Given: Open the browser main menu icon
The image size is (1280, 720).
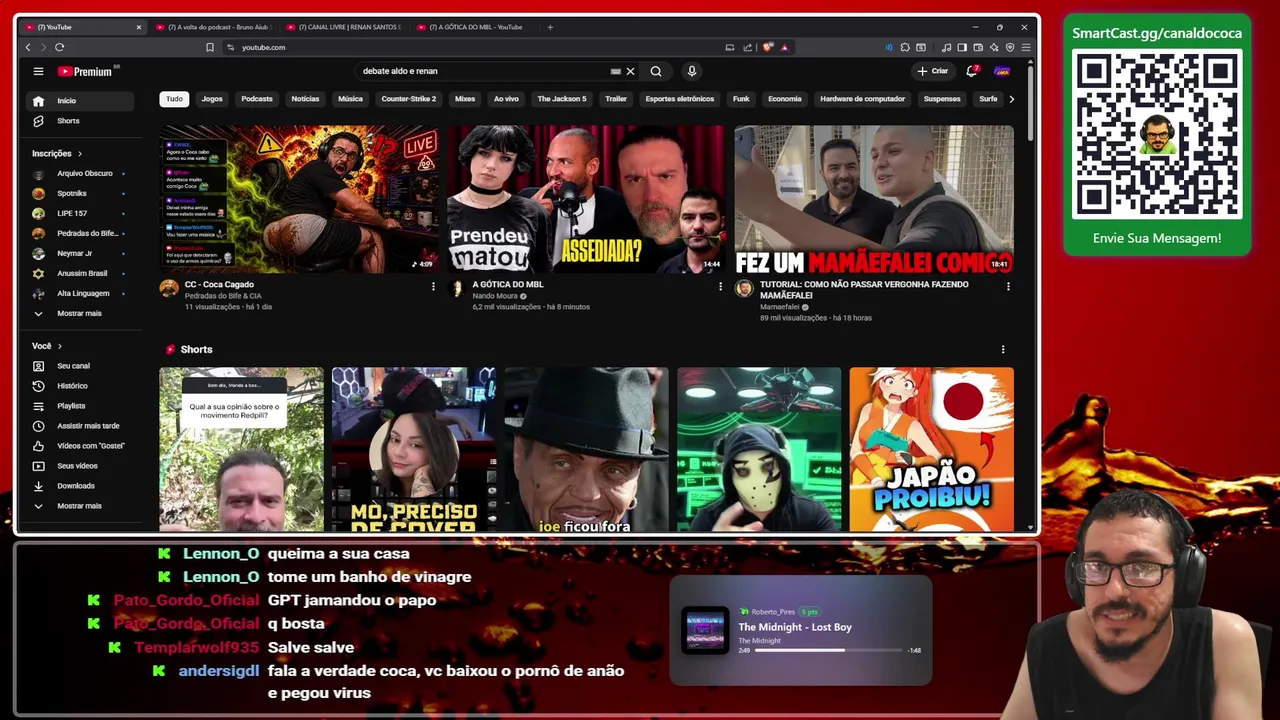Looking at the screenshot, I should [1026, 47].
